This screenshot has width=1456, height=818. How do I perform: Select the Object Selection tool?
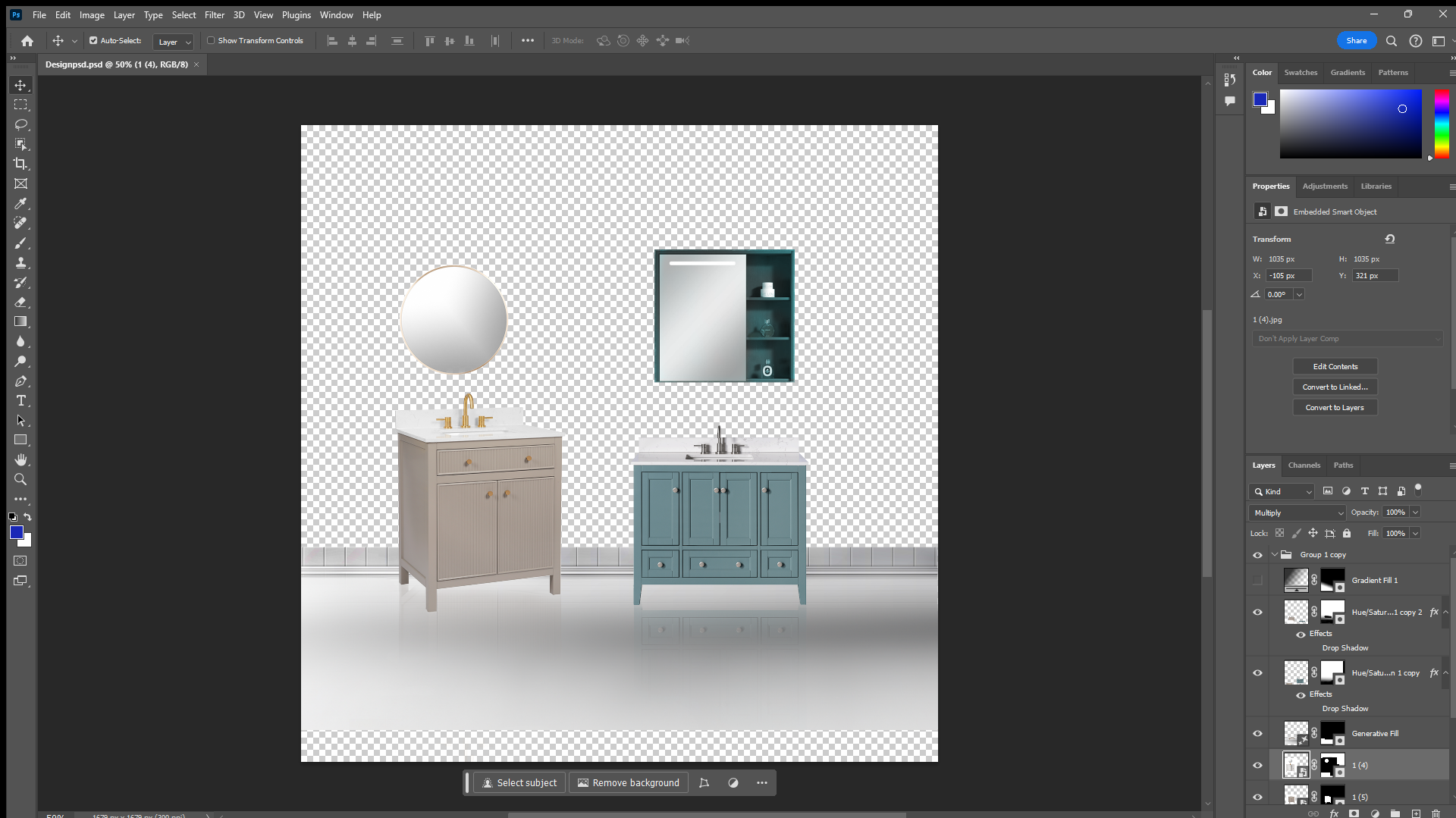(x=20, y=144)
